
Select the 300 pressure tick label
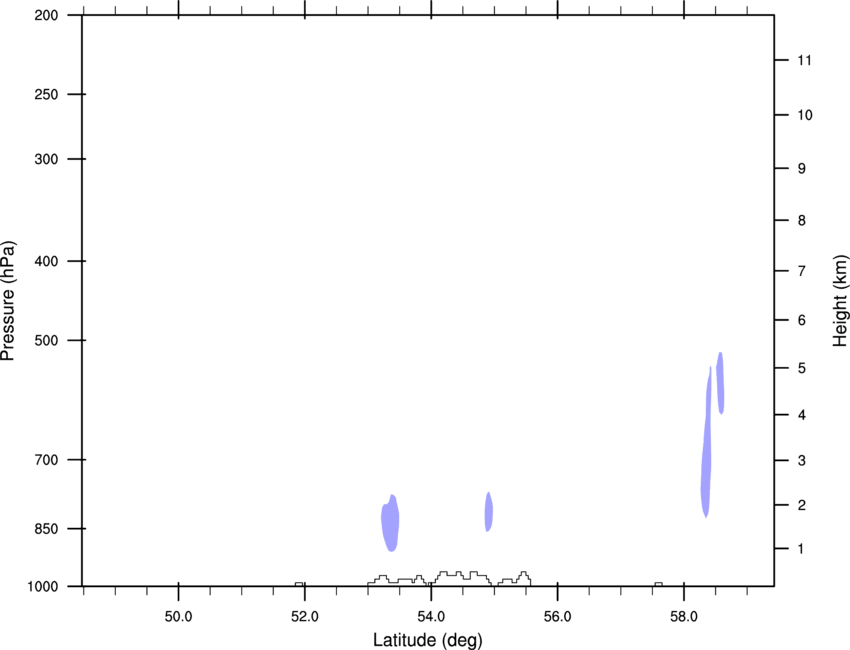(46, 159)
